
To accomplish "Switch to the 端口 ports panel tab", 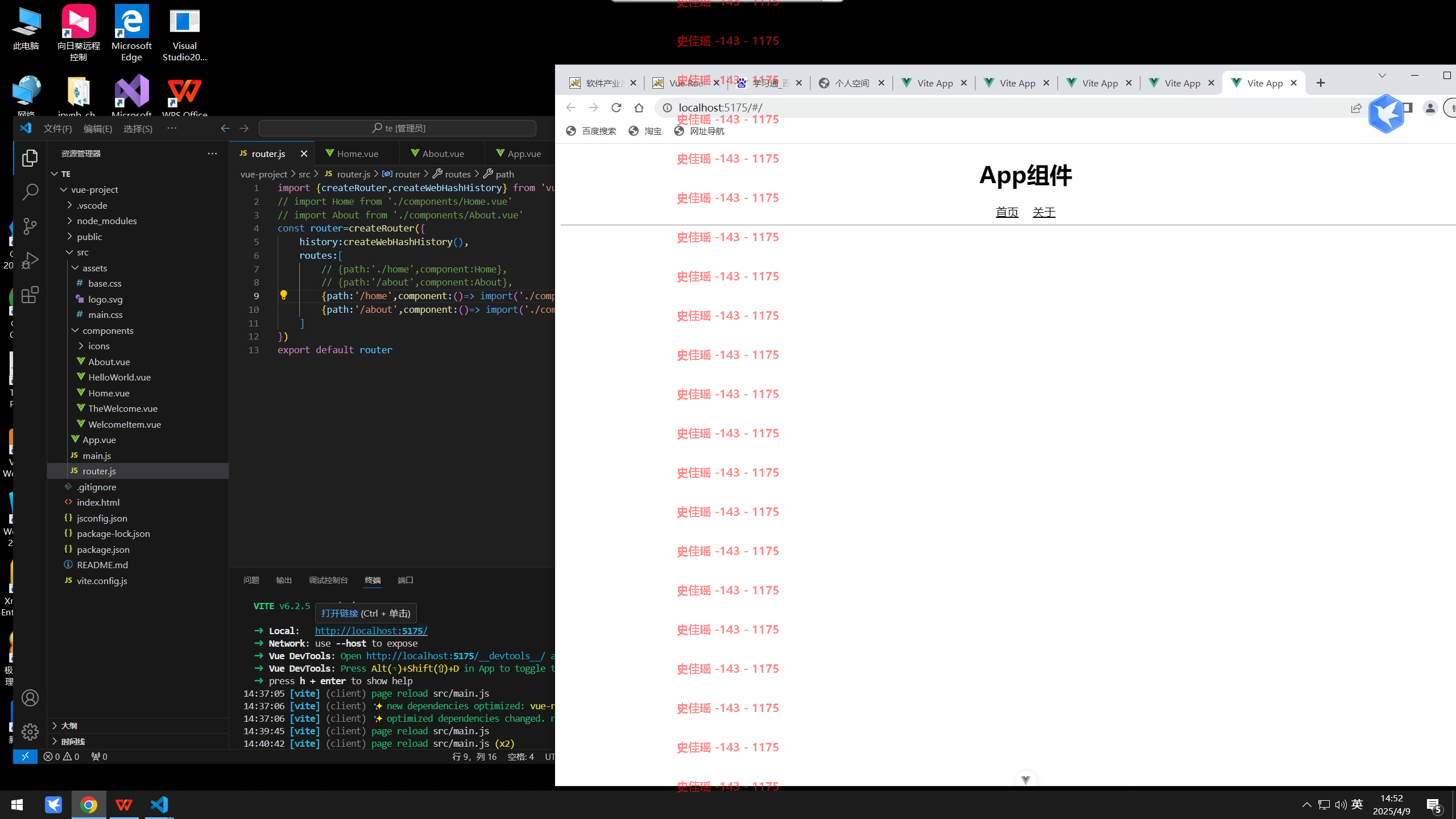I will [405, 580].
